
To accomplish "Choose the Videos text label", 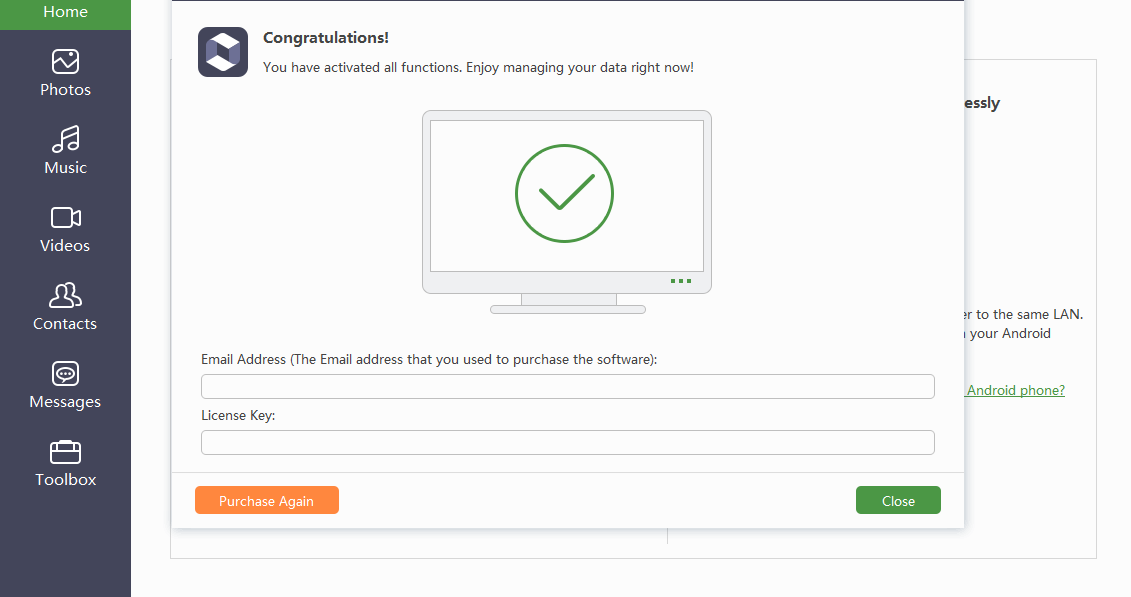I will click(x=65, y=246).
